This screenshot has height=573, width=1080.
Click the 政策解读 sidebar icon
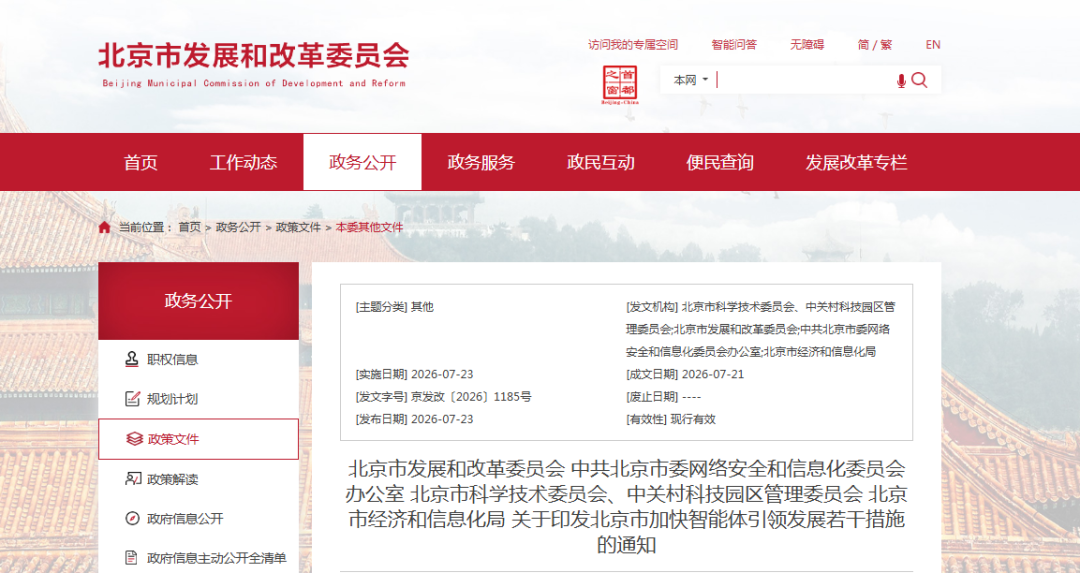(133, 479)
